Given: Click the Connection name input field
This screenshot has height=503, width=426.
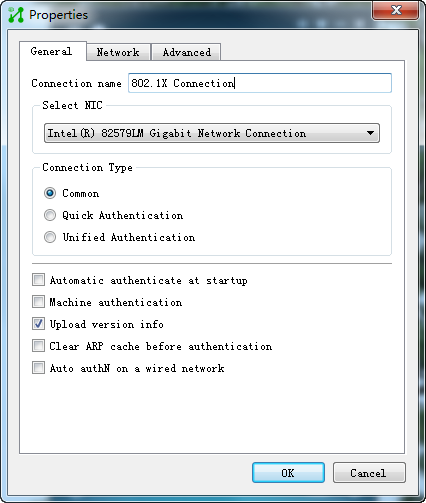Looking at the screenshot, I should coord(260,83).
